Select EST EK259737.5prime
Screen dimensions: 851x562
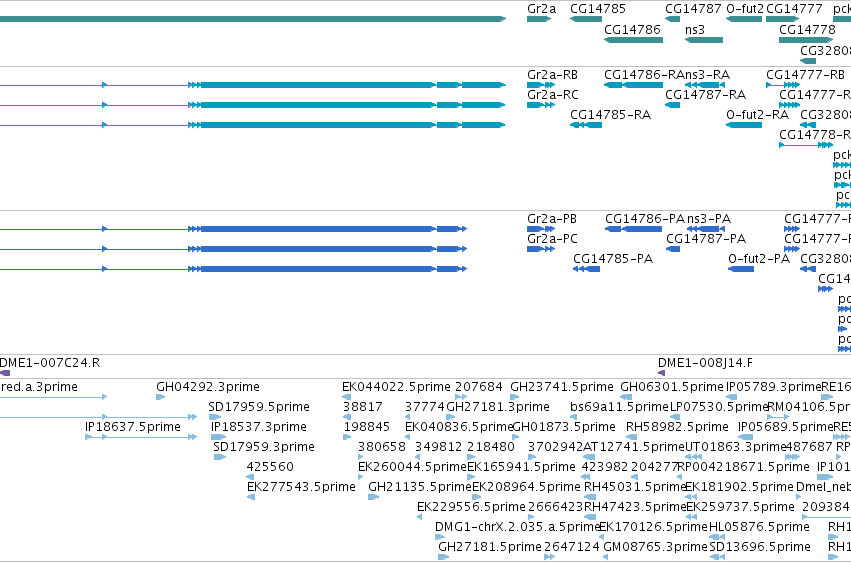click(740, 507)
